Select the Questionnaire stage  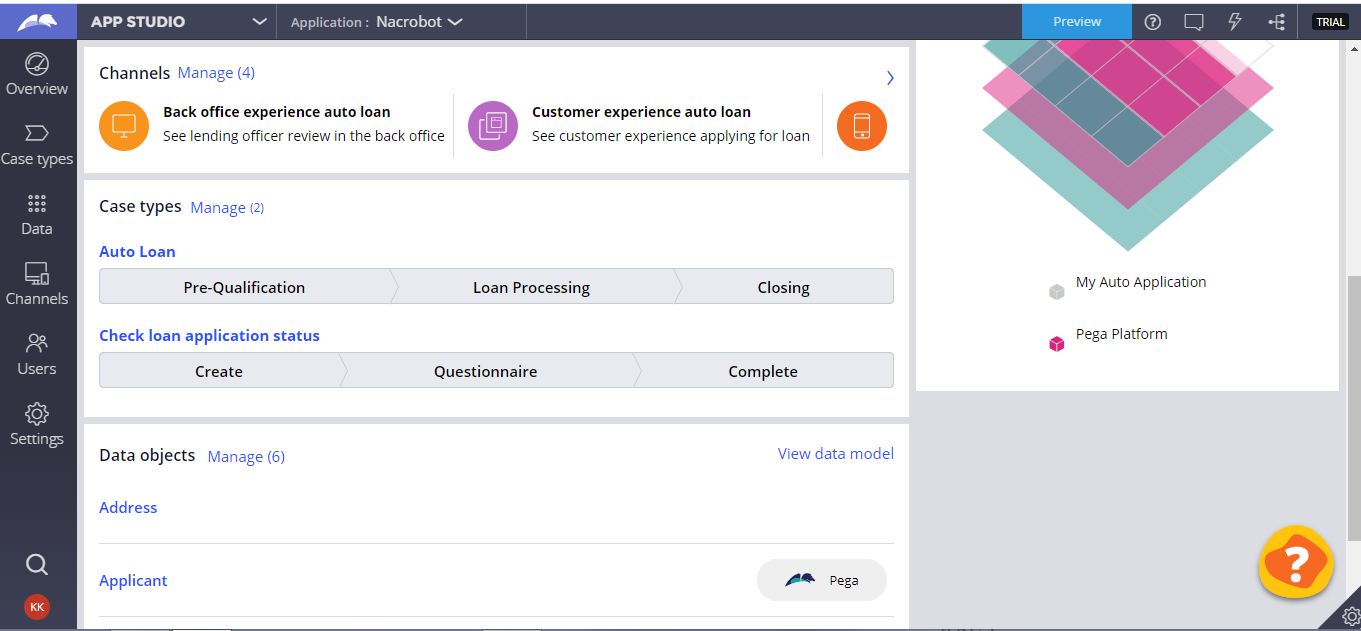coord(485,371)
